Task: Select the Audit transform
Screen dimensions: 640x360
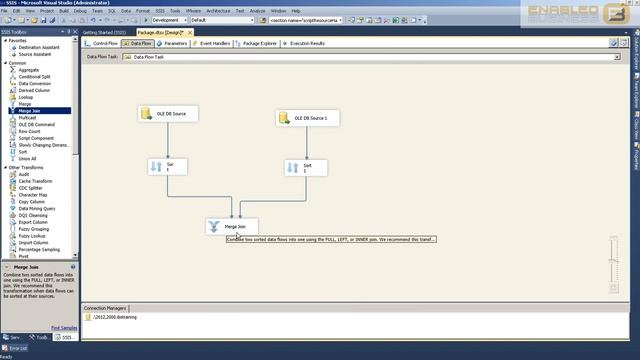Action: click(x=24, y=174)
